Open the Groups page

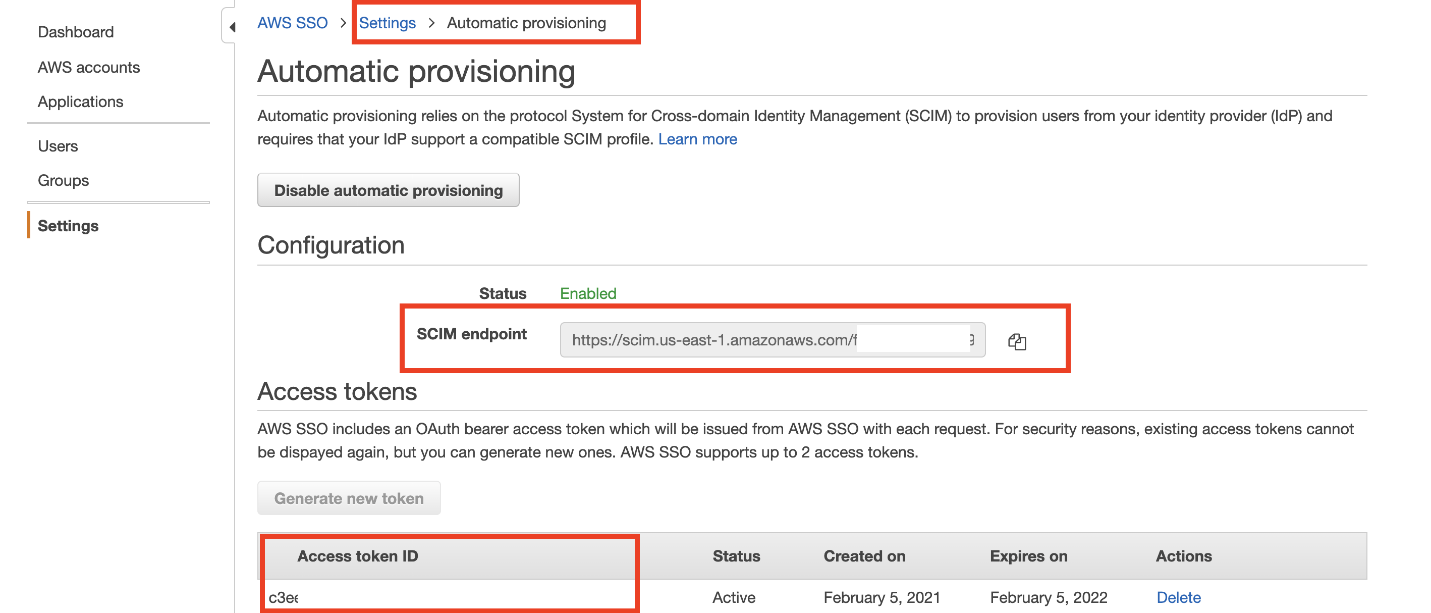[64, 181]
